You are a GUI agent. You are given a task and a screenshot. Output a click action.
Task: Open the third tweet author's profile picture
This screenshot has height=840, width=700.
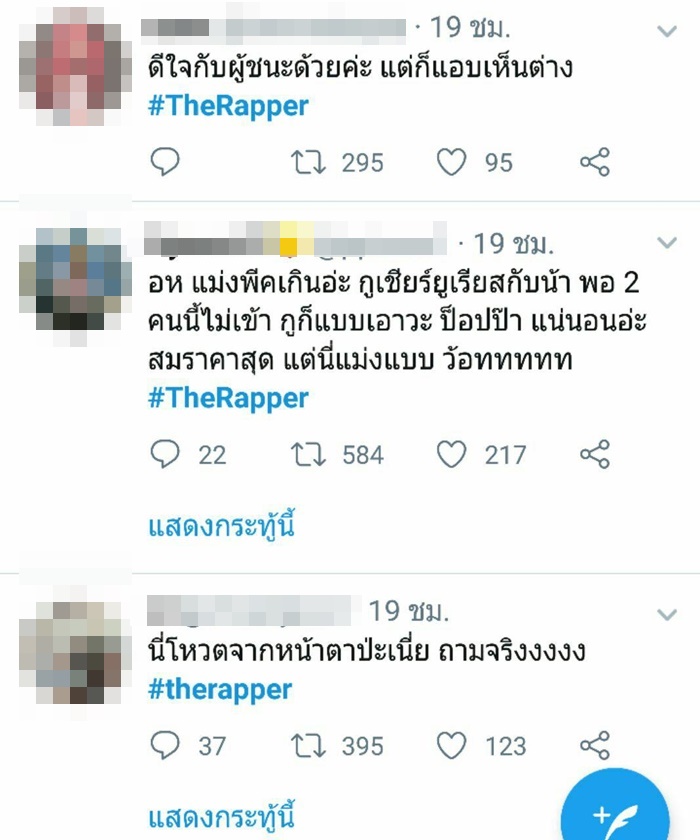point(75,651)
